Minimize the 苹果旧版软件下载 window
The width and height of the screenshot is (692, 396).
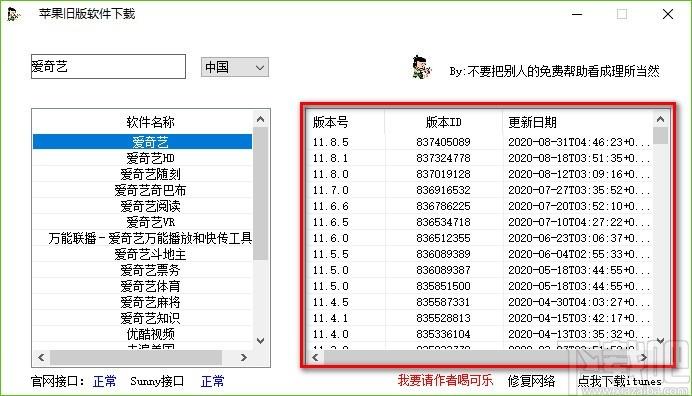(577, 14)
